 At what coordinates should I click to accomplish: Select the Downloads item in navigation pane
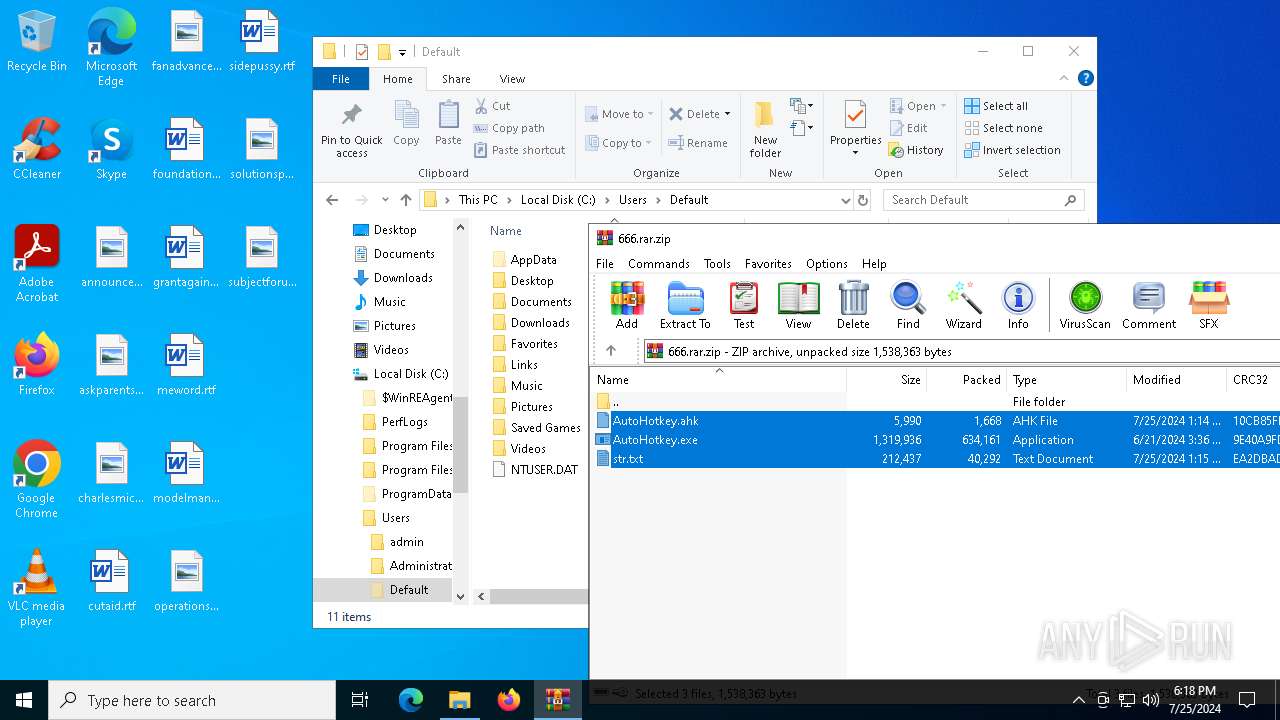click(403, 278)
